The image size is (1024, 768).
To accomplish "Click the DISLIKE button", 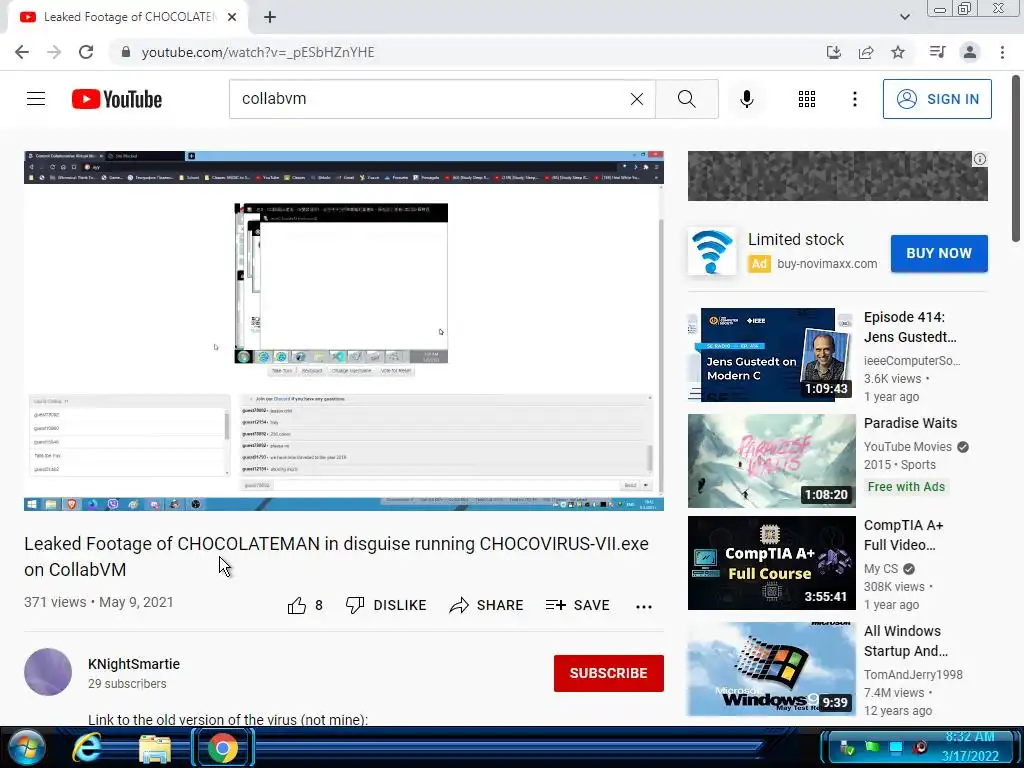I will pyautogui.click(x=386, y=605).
